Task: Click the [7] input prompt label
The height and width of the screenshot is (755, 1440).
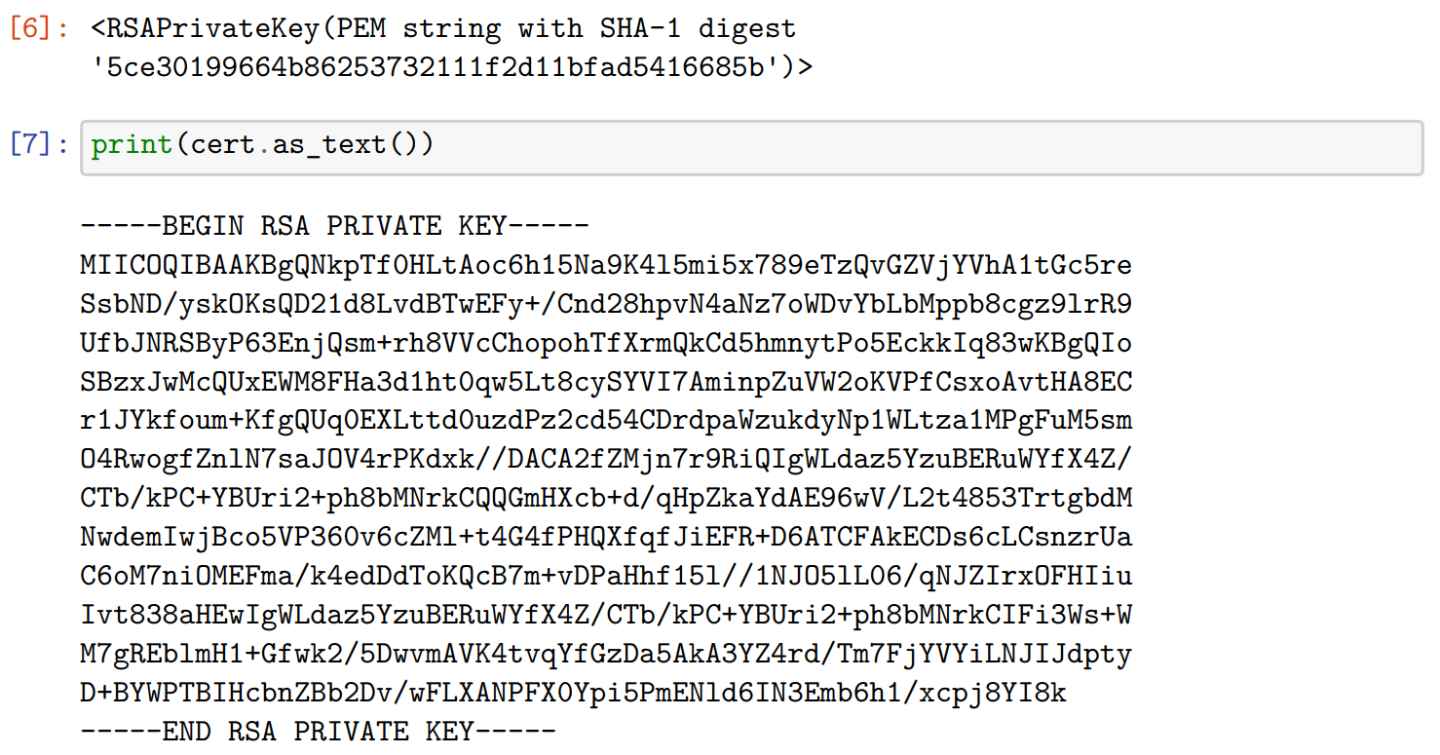Action: point(38,146)
